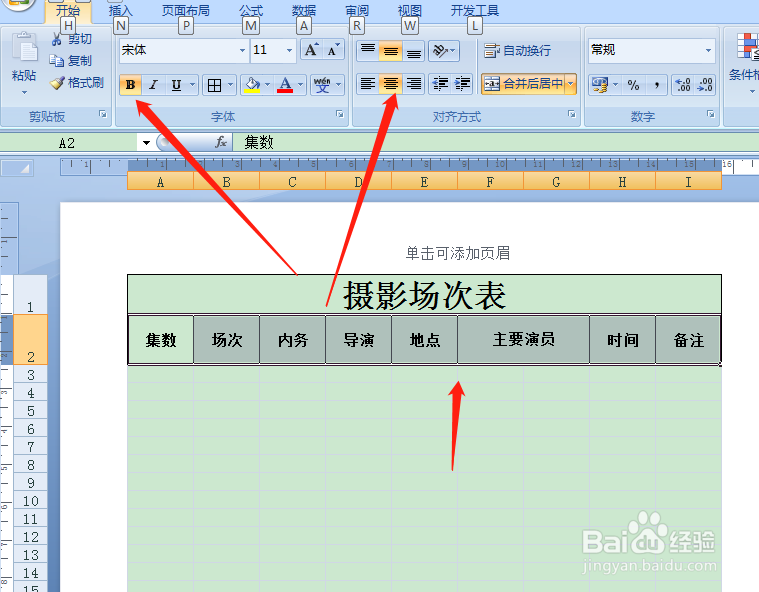This screenshot has height=592, width=759.
Task: Toggle center horizontal alignment
Action: tap(391, 84)
